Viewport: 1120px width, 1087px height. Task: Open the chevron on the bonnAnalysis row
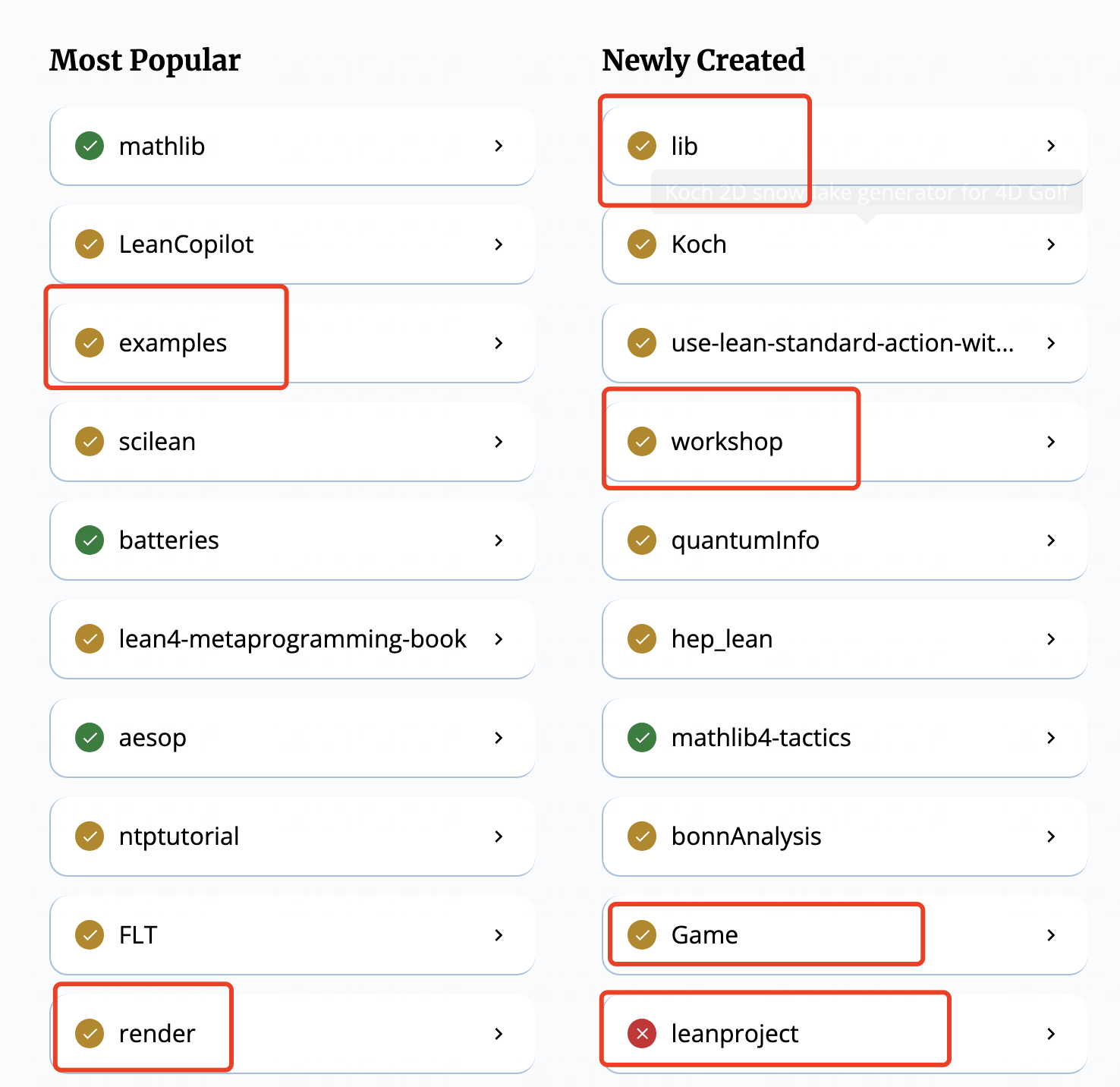click(1051, 837)
